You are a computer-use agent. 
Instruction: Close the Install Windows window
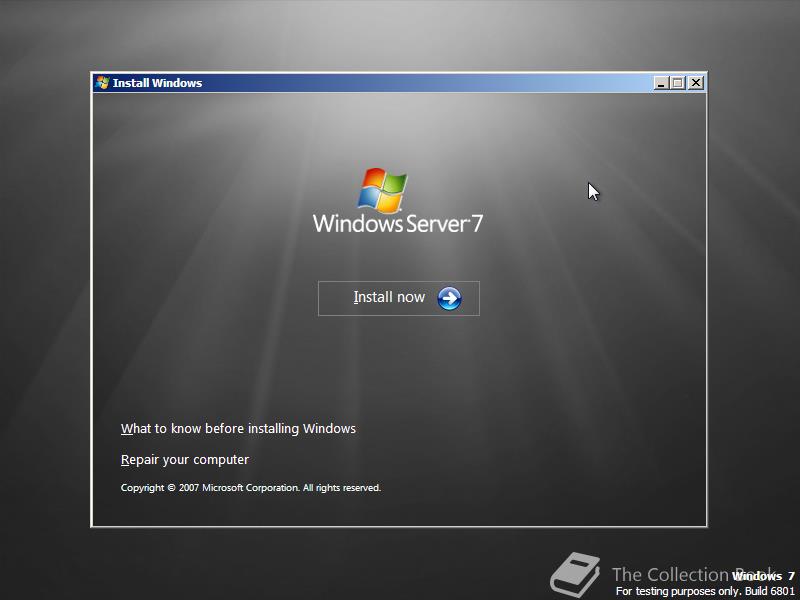point(696,83)
